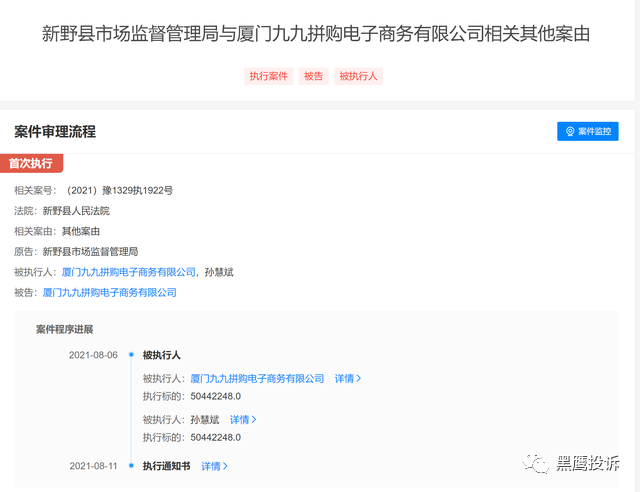Expand 详情 next to 孙慧斌 in timeline
640x492 pixels.
(x=243, y=420)
